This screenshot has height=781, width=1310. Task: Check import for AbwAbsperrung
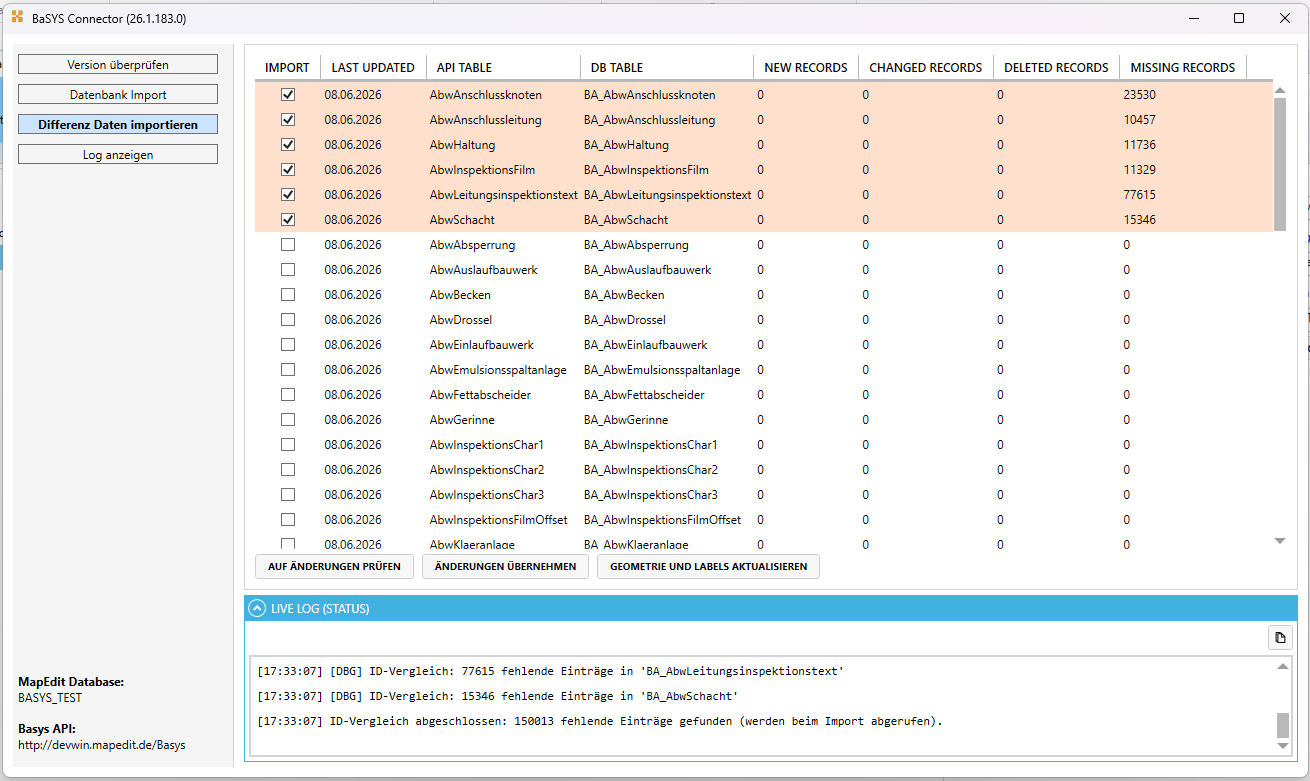(288, 245)
